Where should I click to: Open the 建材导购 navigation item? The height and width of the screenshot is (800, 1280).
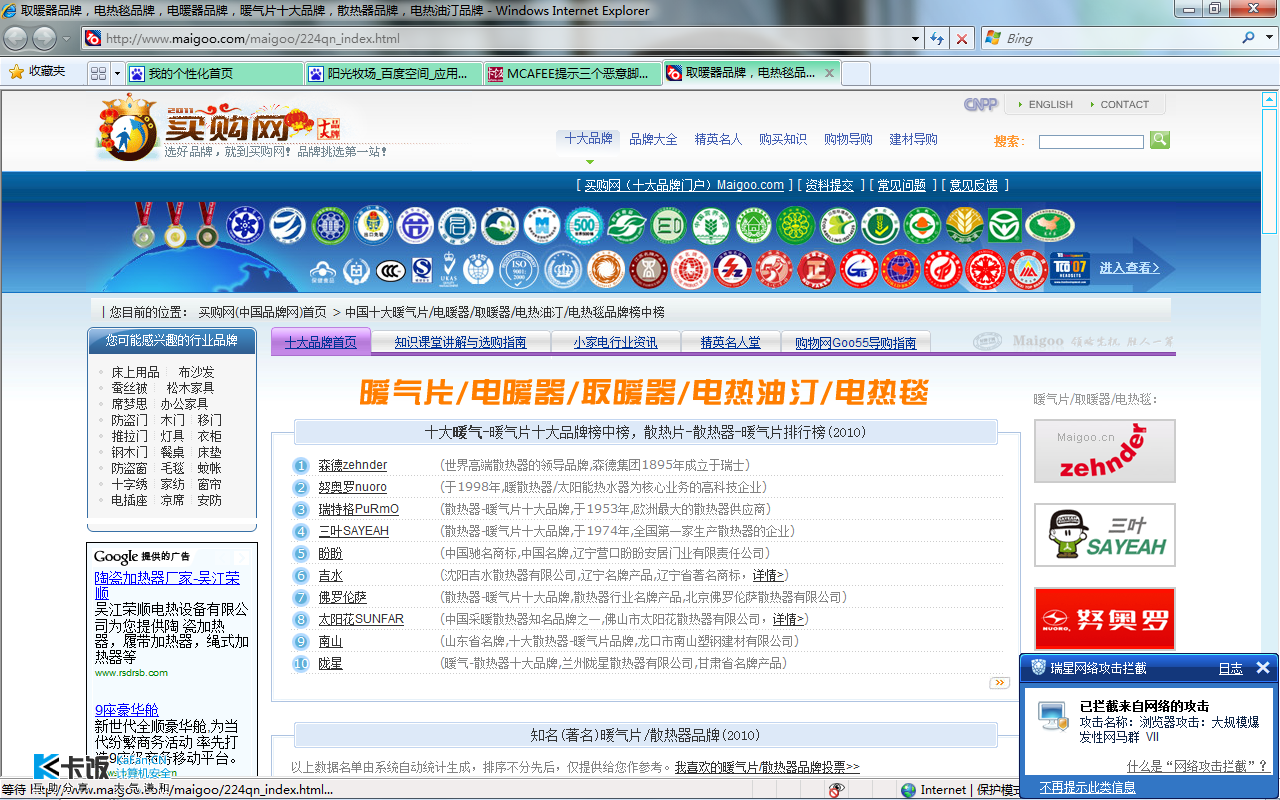pyautogui.click(x=914, y=139)
